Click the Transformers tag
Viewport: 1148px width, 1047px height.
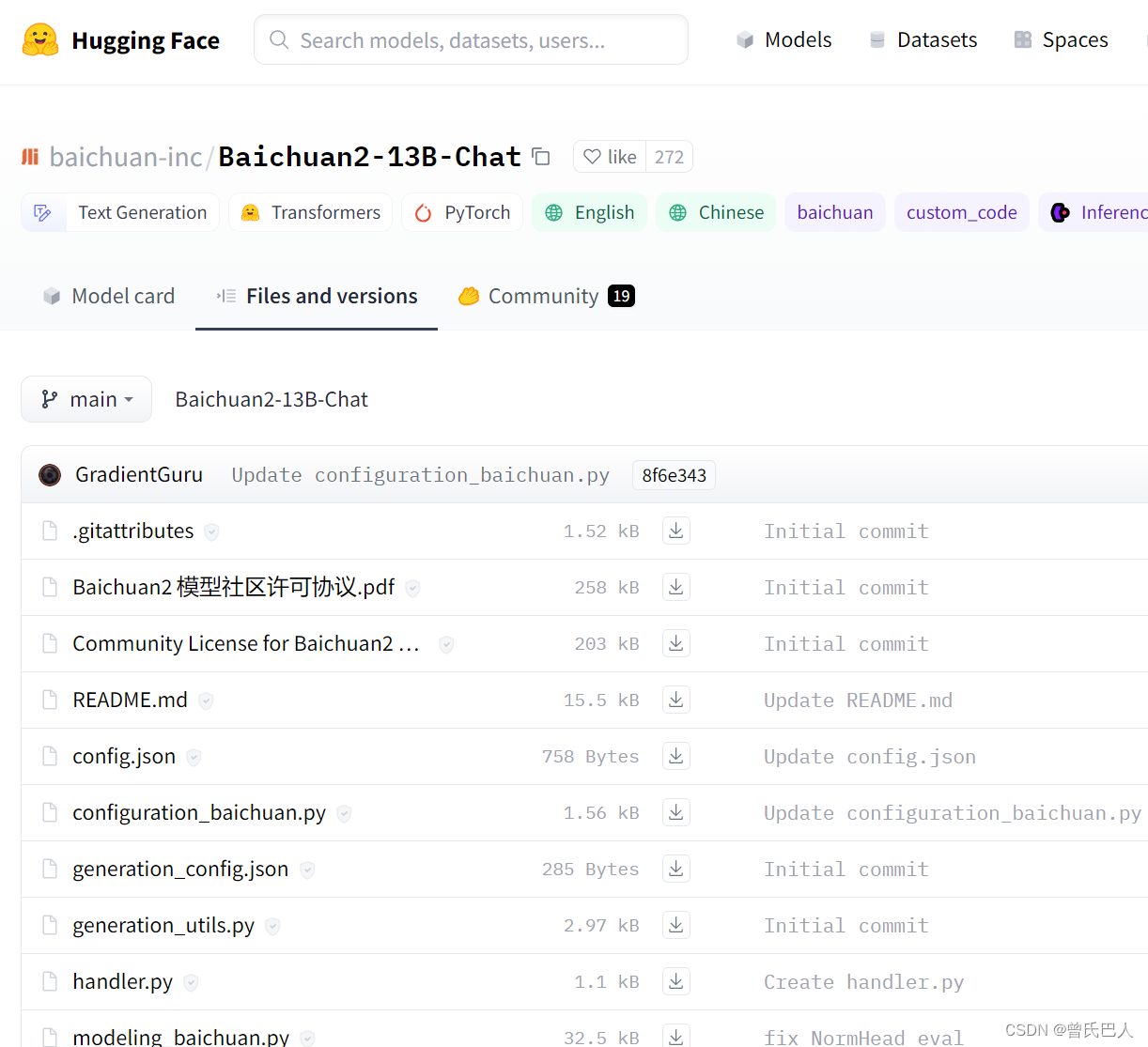pos(310,212)
